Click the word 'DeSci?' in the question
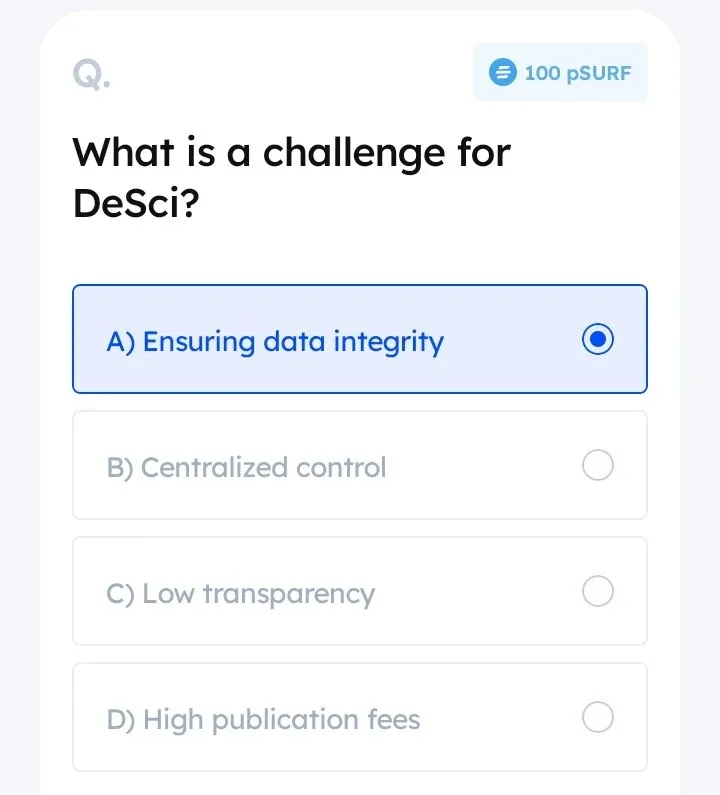720x795 pixels. point(136,204)
